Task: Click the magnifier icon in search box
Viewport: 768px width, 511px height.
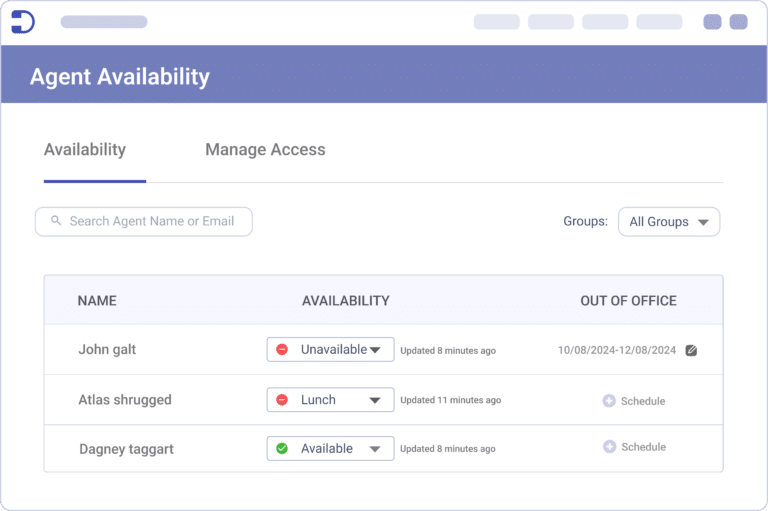Action: pos(56,221)
